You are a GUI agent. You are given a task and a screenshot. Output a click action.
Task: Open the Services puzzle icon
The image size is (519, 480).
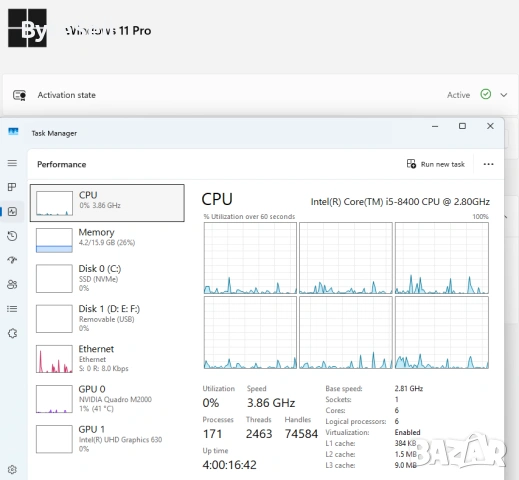[12, 333]
